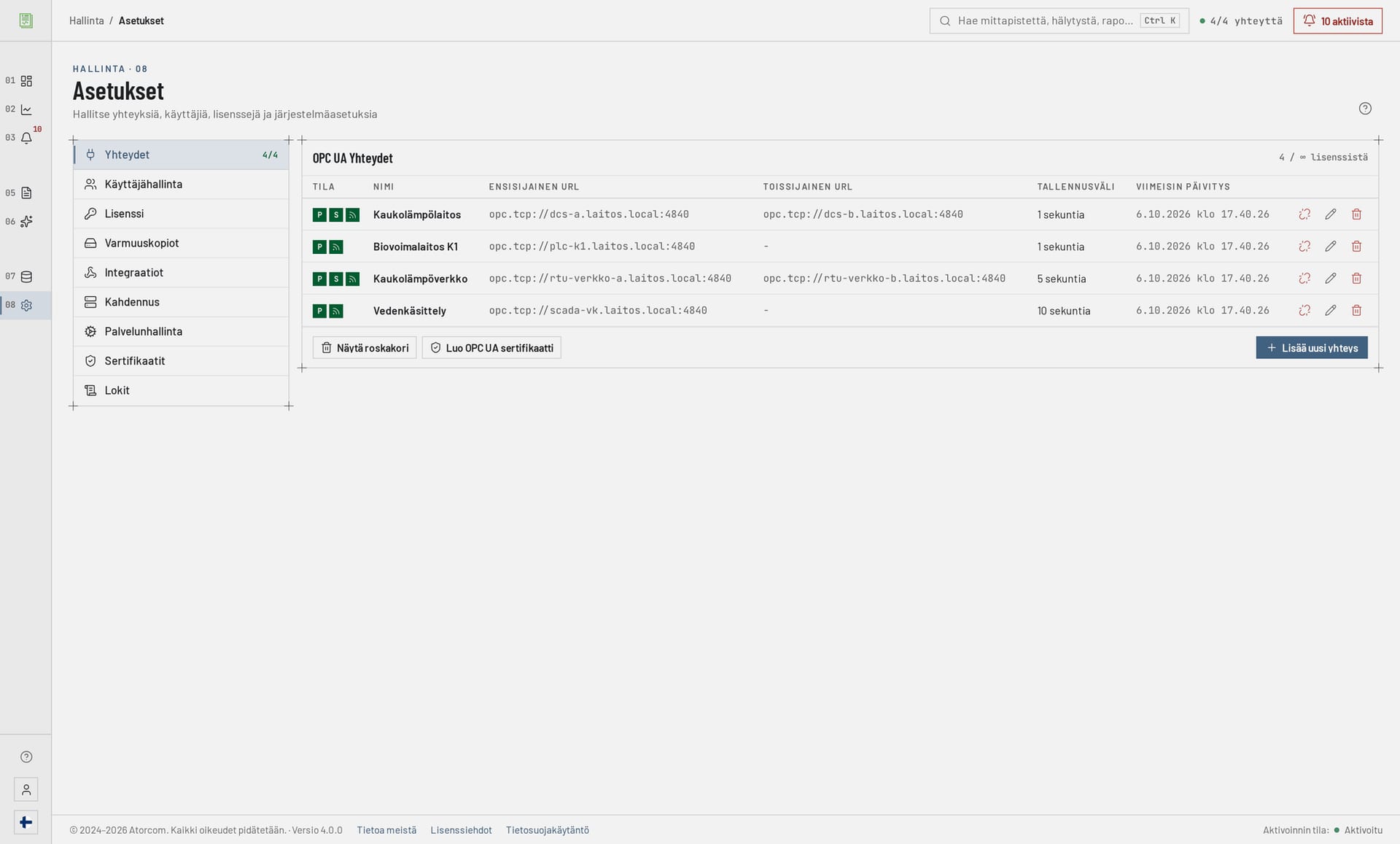
Task: Open the Lisenssiehdot footer link
Action: 461,830
